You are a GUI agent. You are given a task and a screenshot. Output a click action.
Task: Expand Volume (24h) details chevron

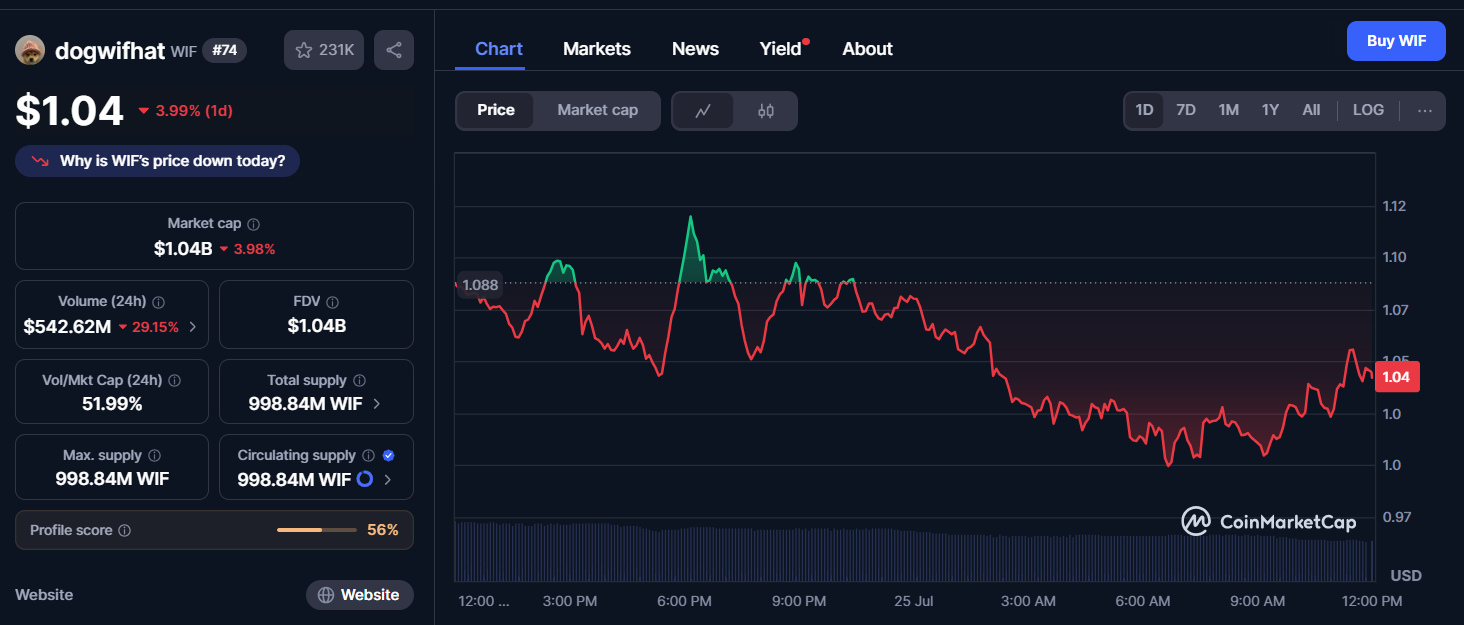click(x=192, y=326)
